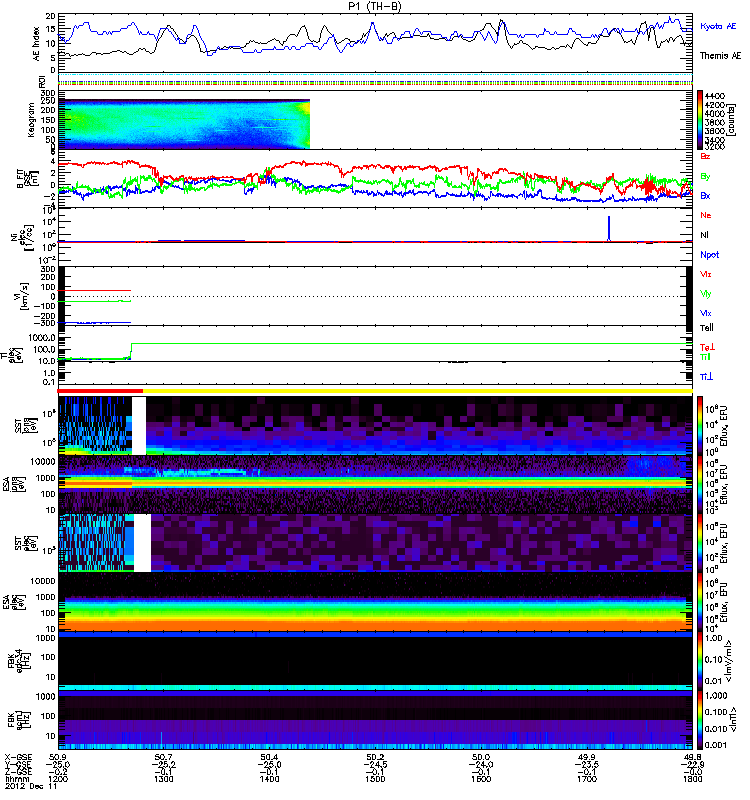Click the 'FBK scm1 [Hz]' axis label

[18, 720]
